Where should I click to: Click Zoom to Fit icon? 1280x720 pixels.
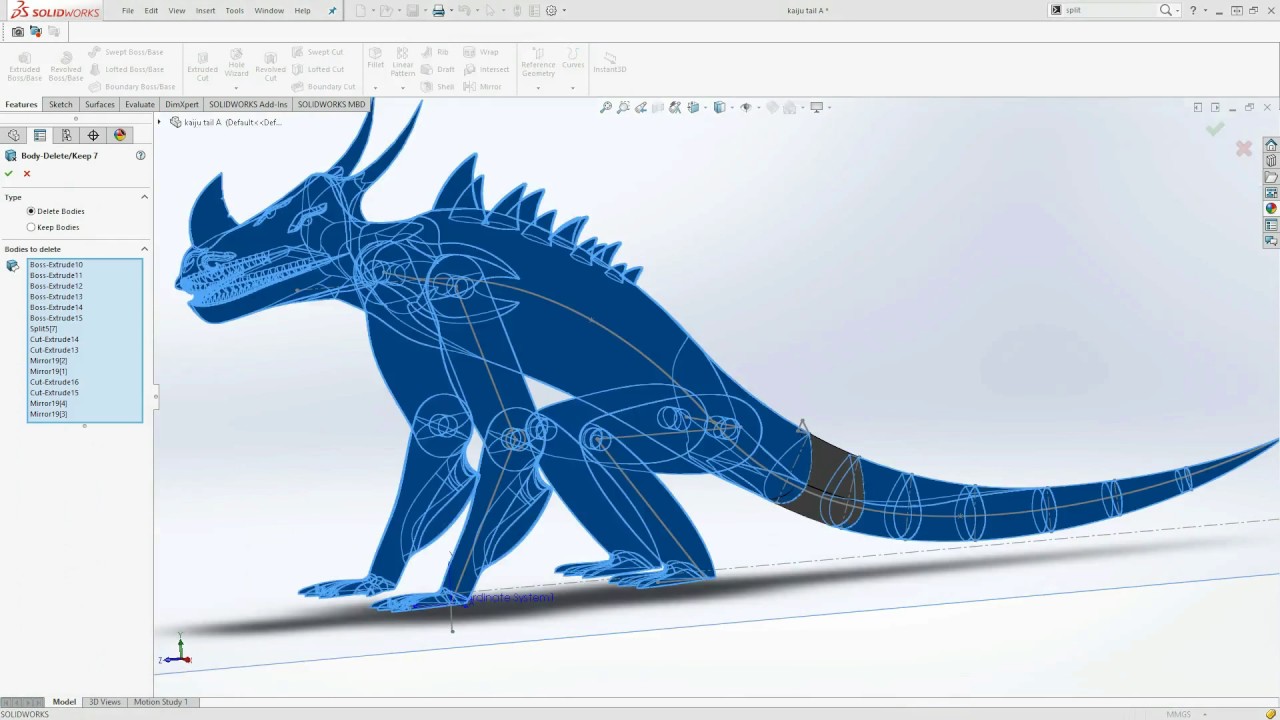[x=606, y=107]
